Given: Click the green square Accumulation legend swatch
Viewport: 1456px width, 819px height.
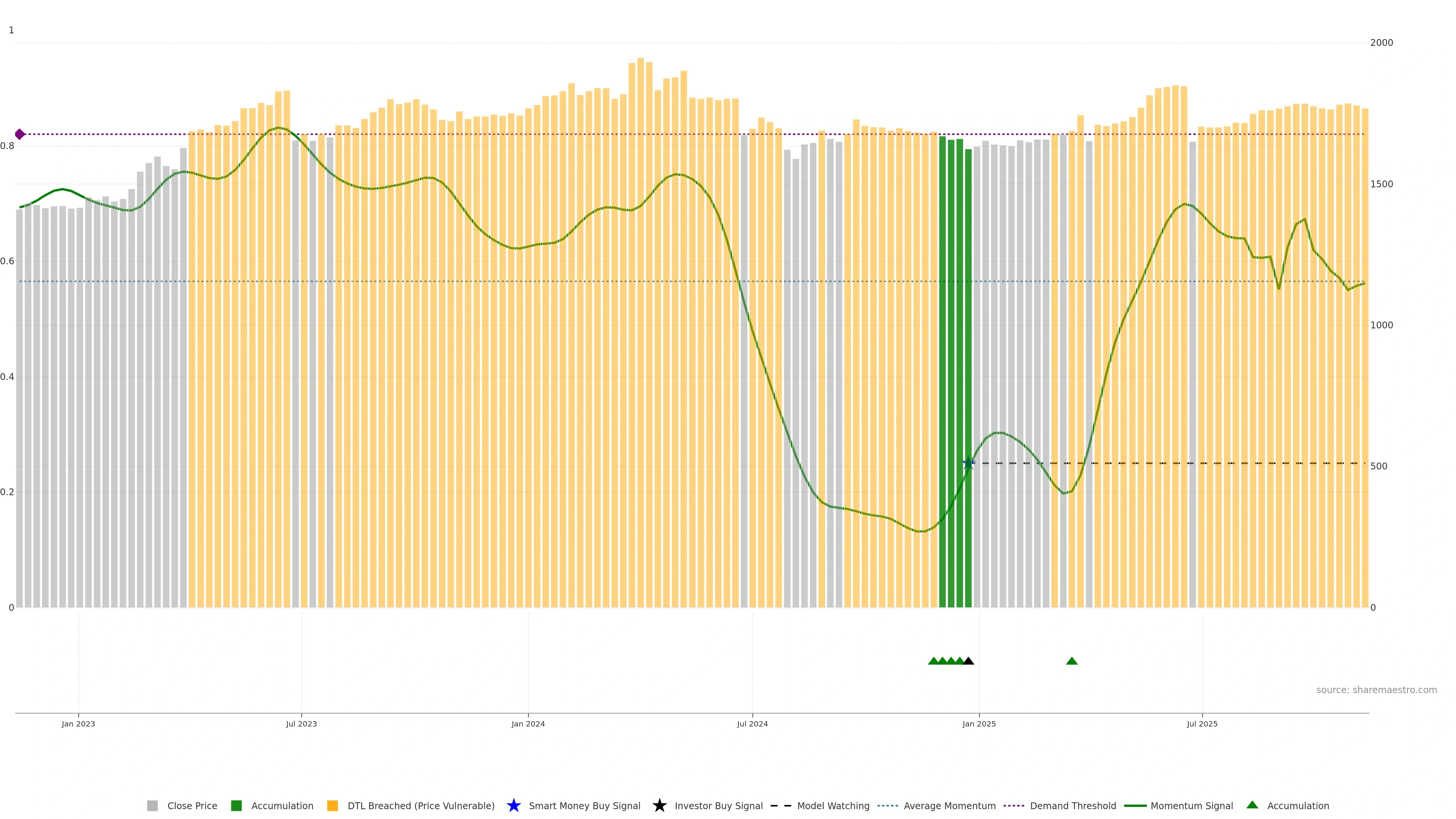Looking at the screenshot, I should (x=236, y=806).
